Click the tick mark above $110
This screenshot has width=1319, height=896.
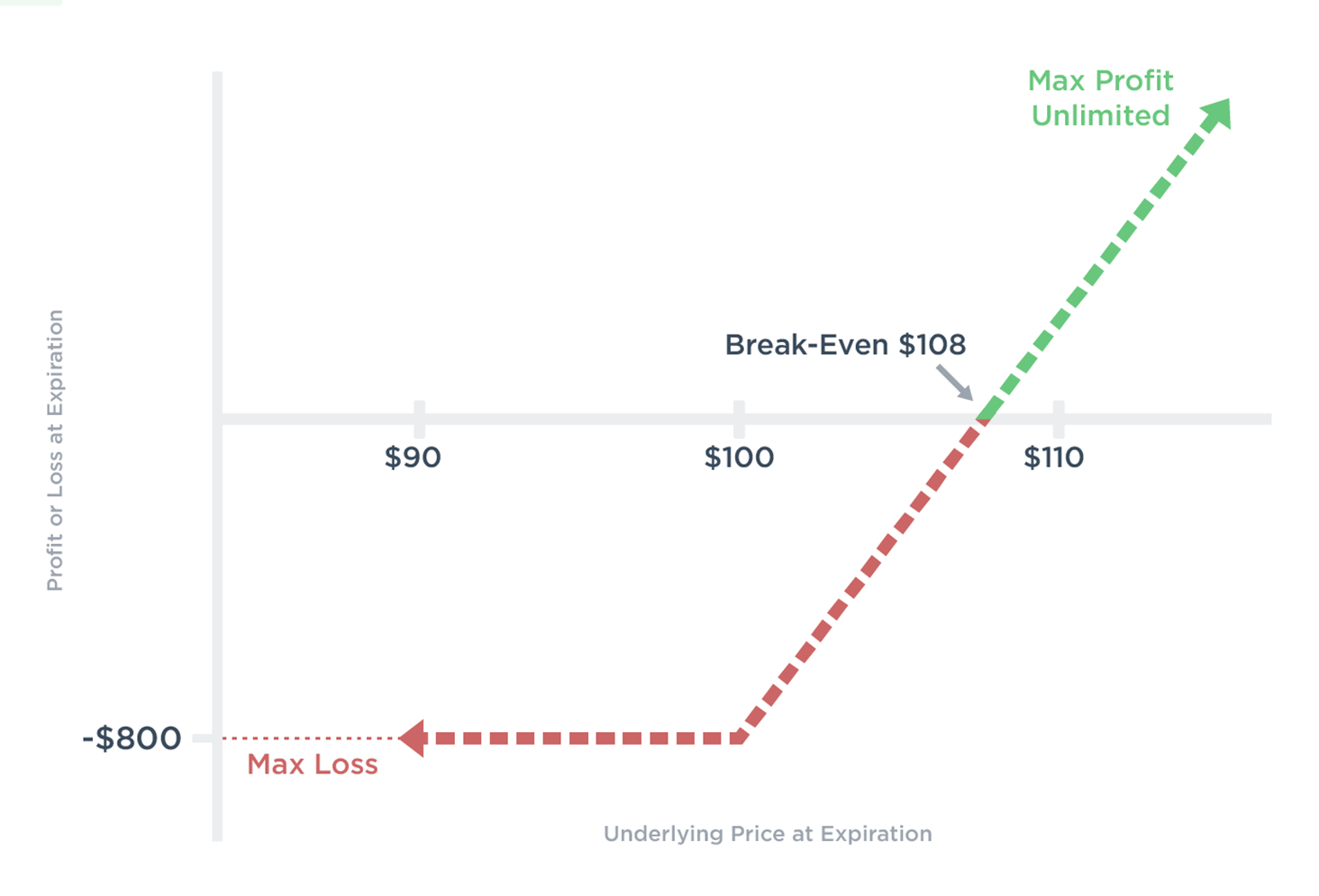1059,416
